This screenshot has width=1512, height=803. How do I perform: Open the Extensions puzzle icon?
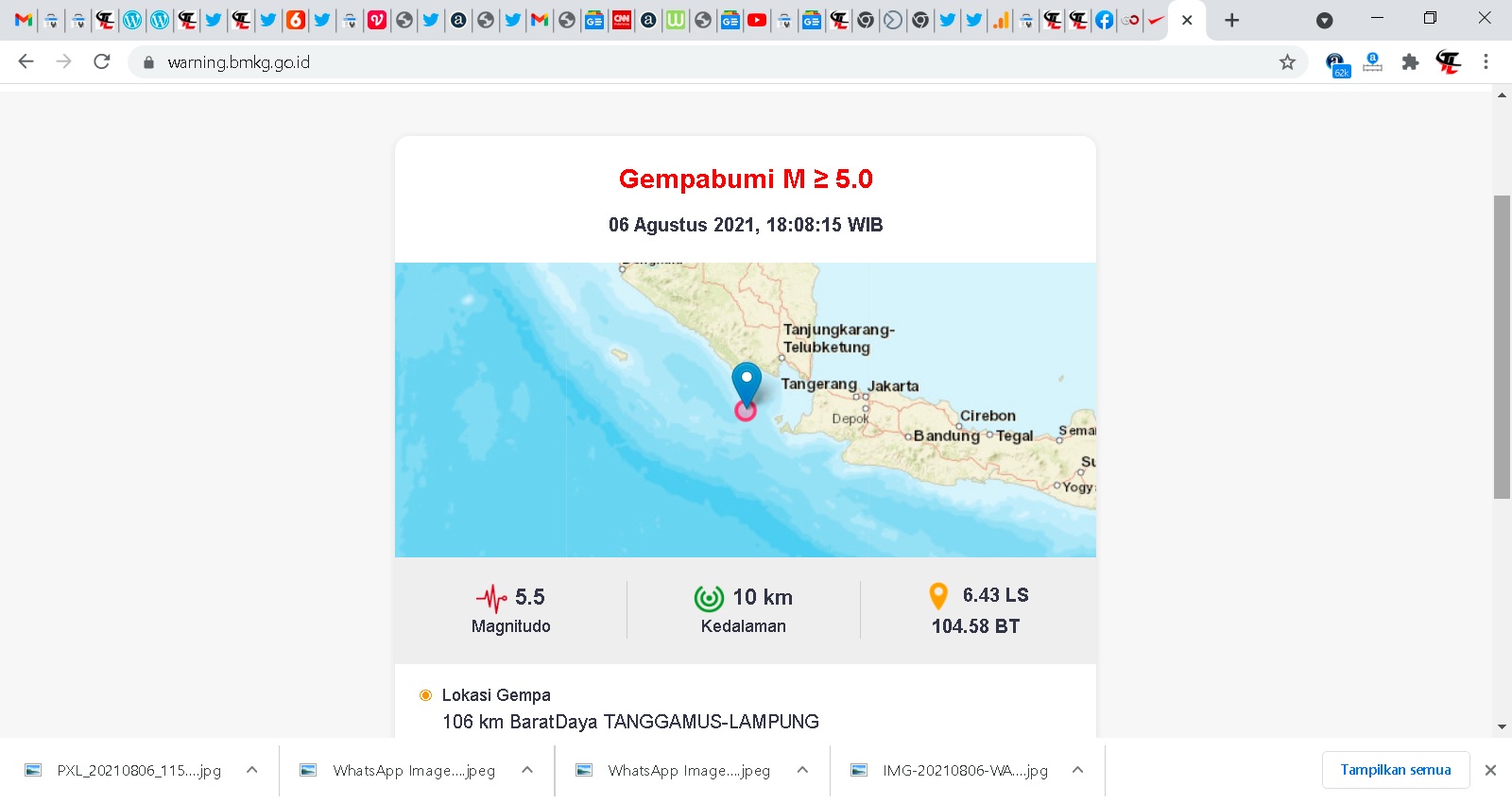(x=1410, y=62)
